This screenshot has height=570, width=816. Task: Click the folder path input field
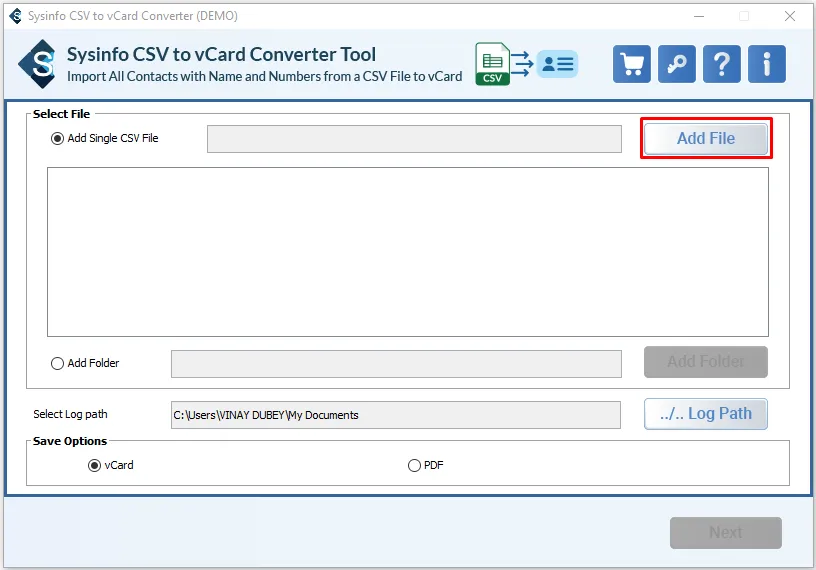[x=397, y=364]
